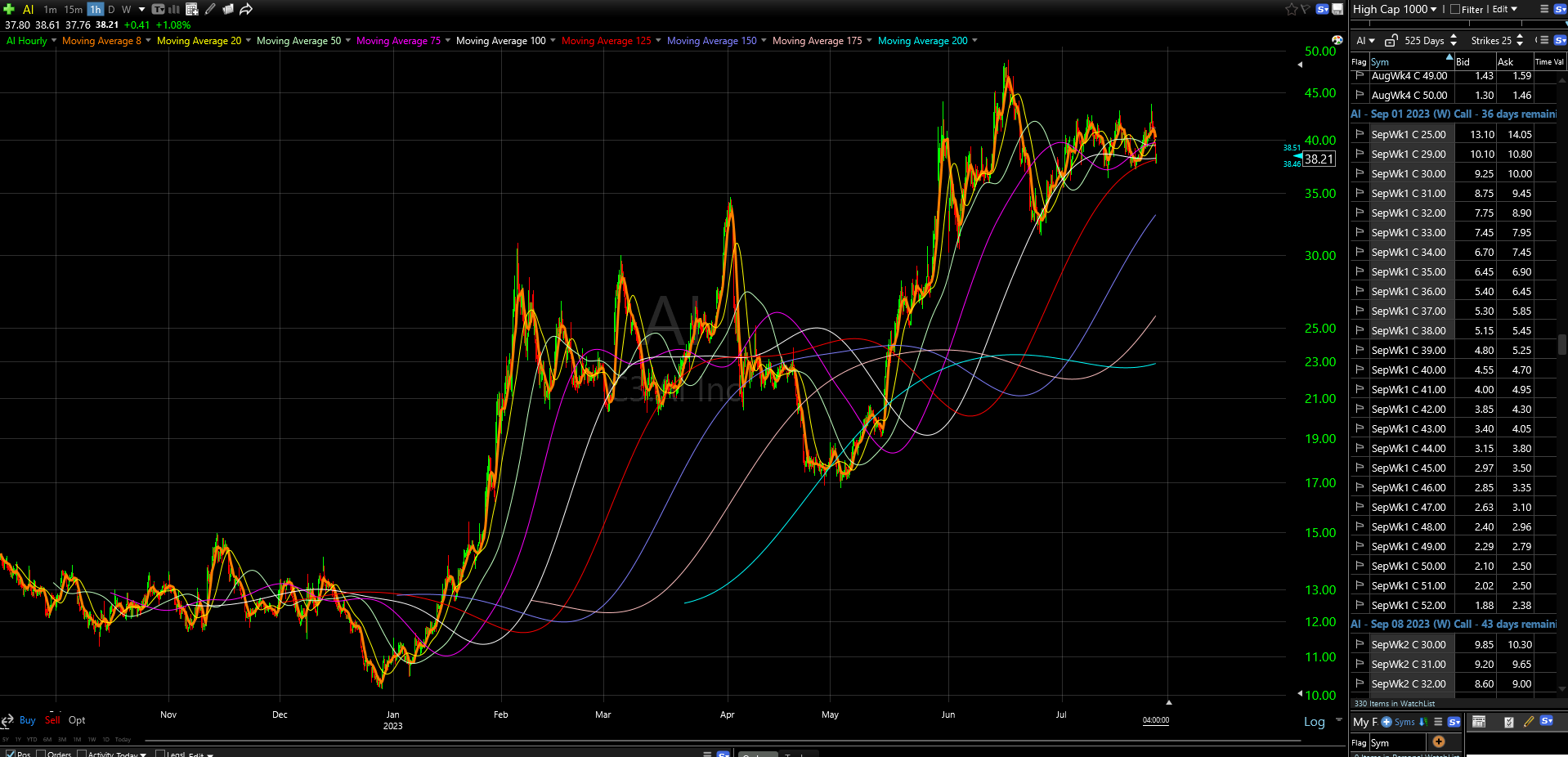Open the color palette icon near the price axis

coord(1337,40)
